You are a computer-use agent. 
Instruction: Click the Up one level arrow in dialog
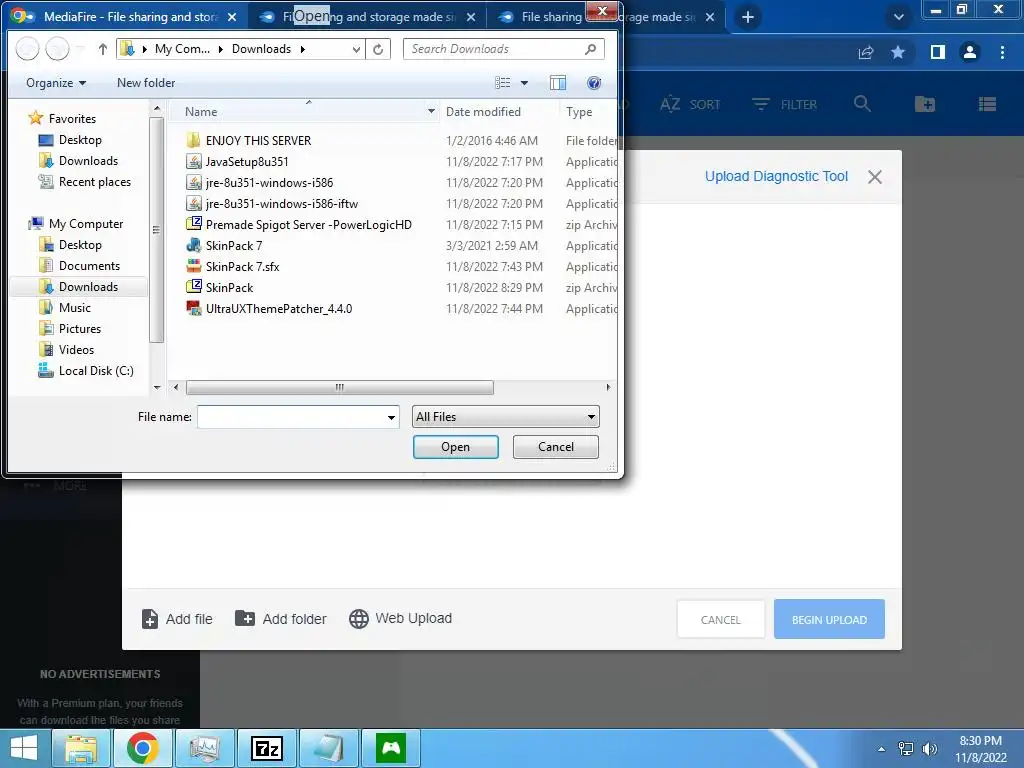103,49
